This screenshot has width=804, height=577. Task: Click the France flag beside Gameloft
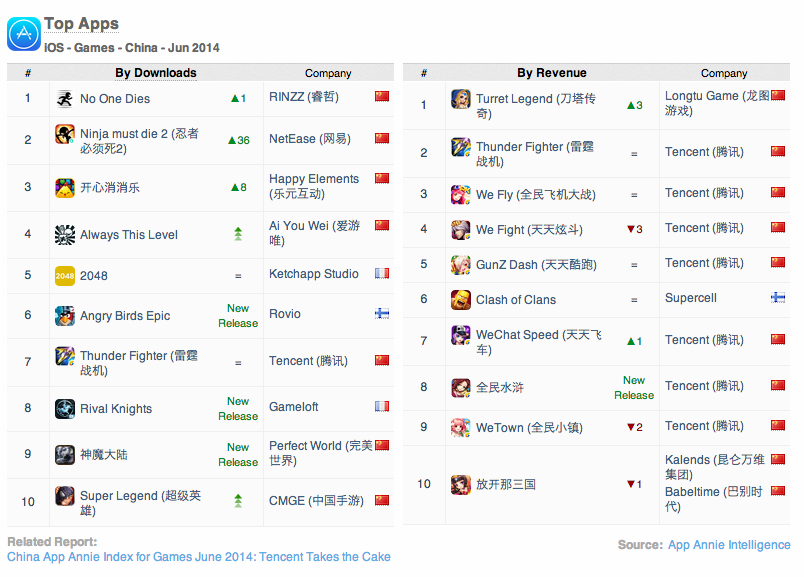pyautogui.click(x=381, y=406)
